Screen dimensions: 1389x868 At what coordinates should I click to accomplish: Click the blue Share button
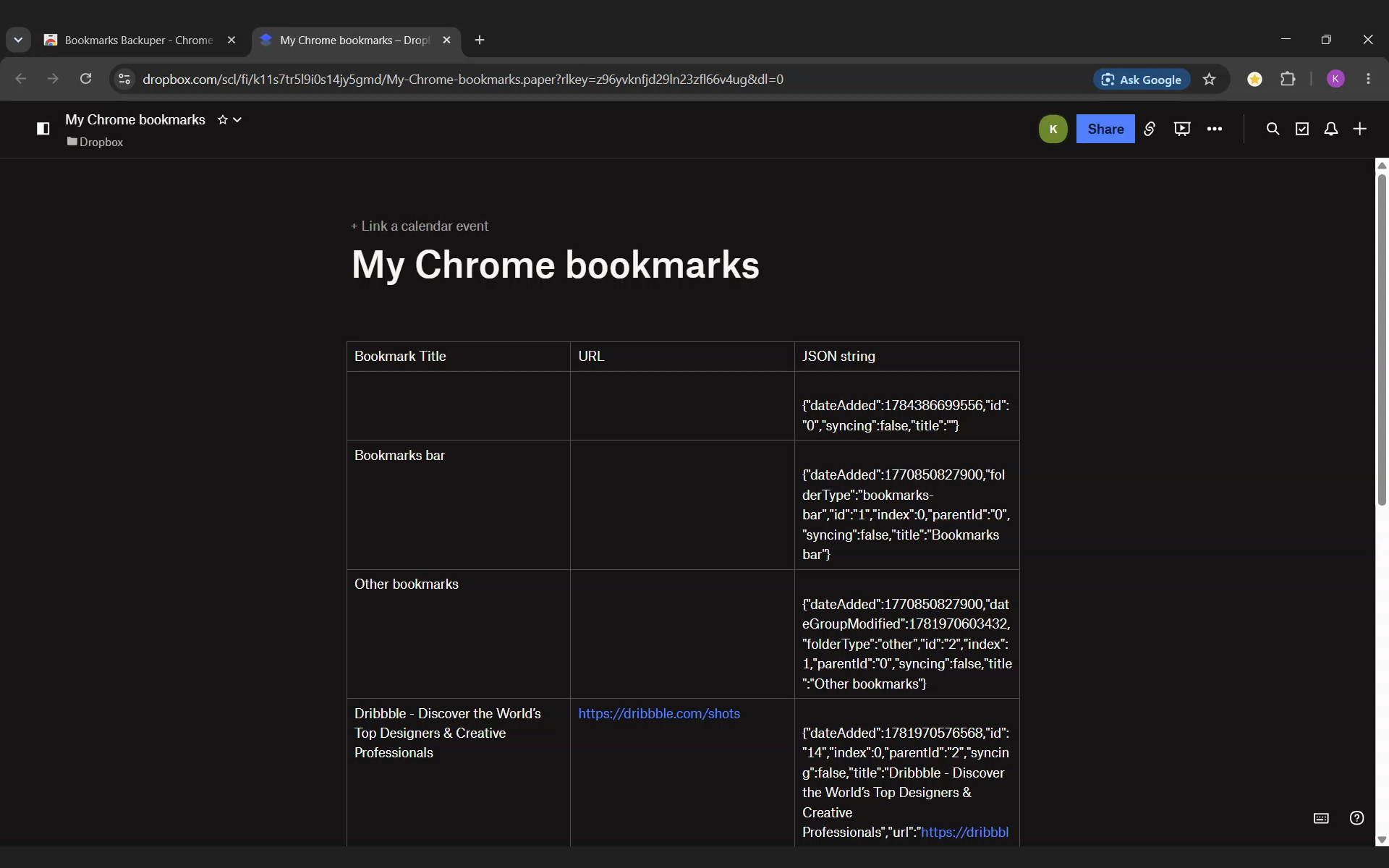1105,129
